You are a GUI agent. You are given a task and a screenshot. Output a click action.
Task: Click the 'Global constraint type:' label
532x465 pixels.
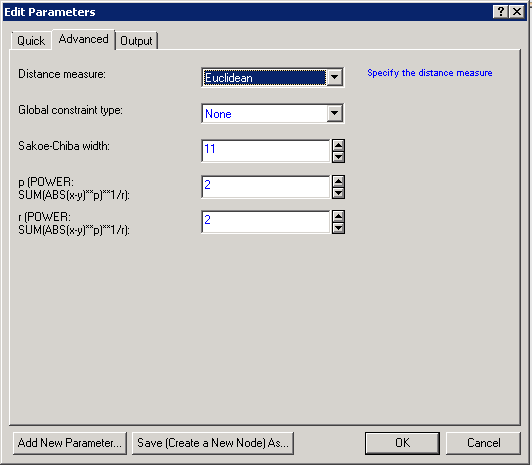click(71, 110)
